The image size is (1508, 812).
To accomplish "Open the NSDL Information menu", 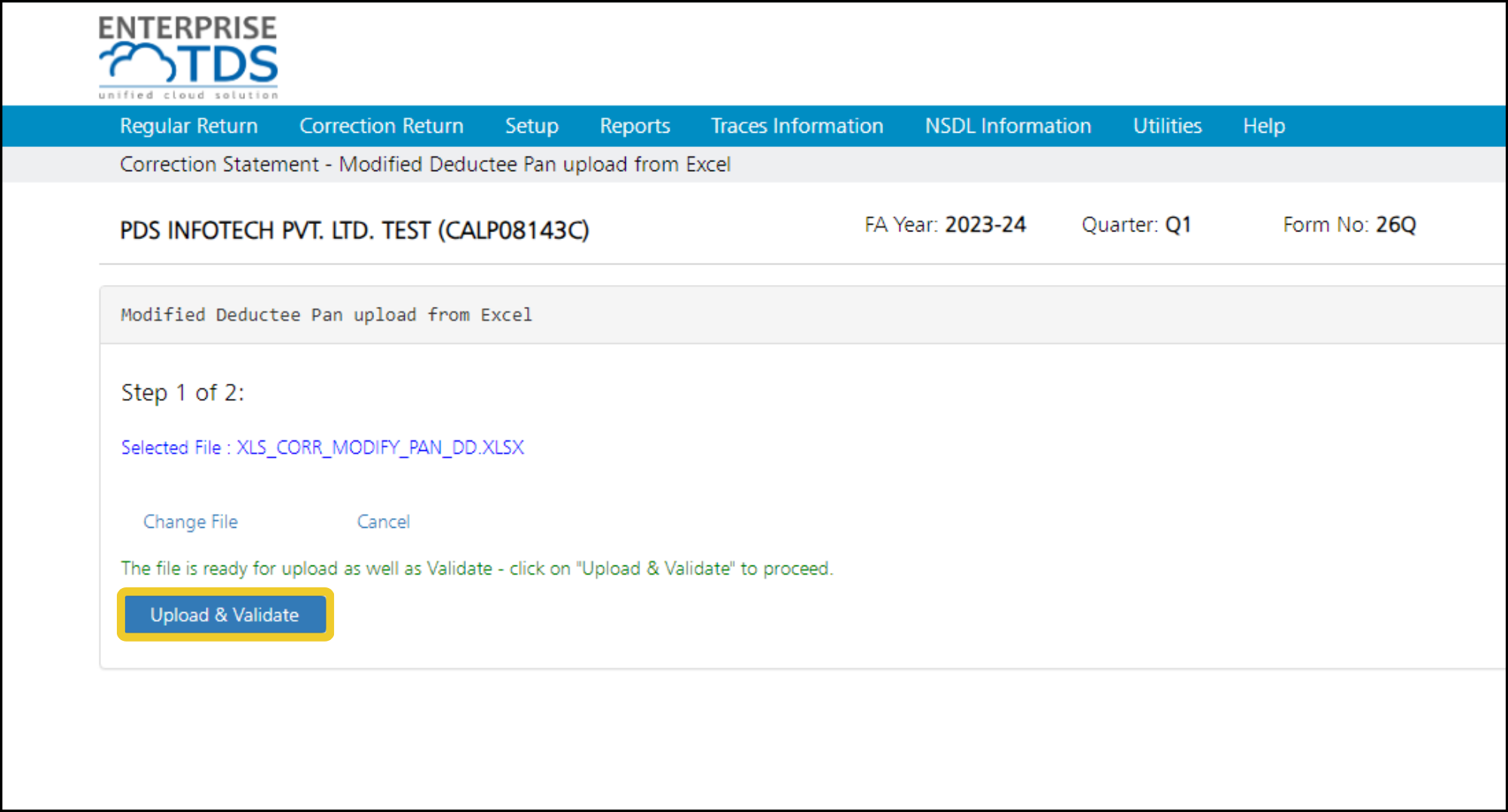I will click(x=1008, y=126).
